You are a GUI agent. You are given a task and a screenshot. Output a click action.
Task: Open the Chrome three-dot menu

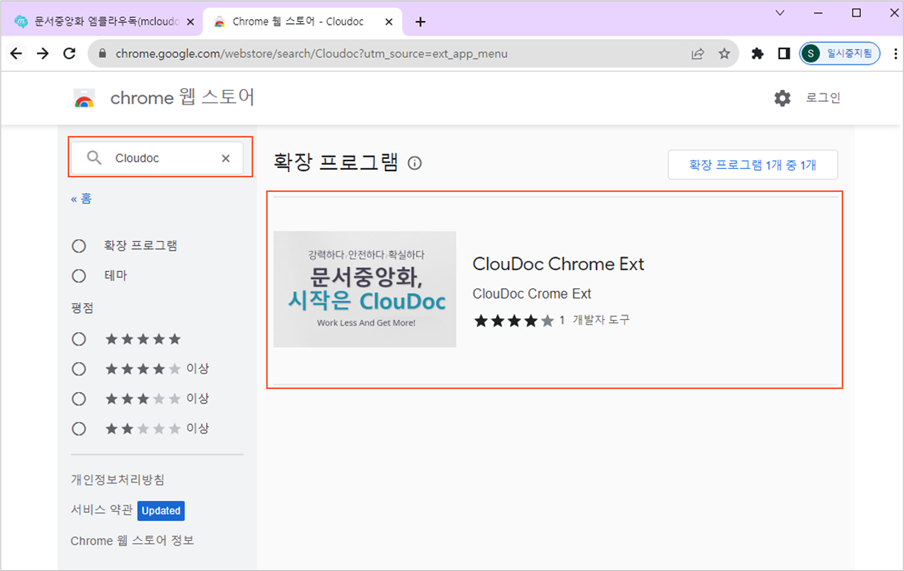pos(895,54)
